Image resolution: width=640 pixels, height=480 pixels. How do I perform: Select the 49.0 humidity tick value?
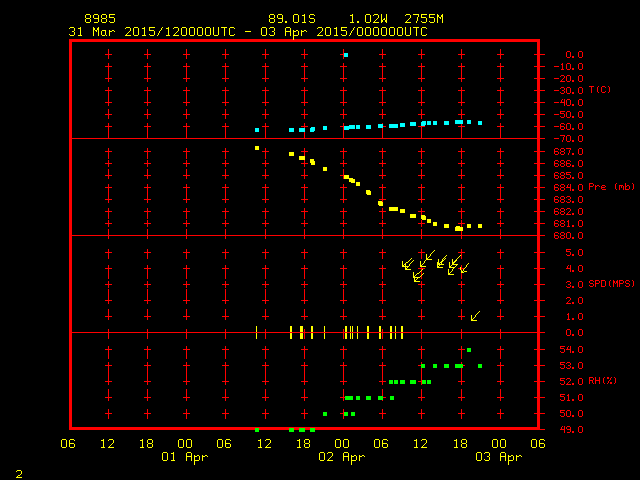coord(571,430)
